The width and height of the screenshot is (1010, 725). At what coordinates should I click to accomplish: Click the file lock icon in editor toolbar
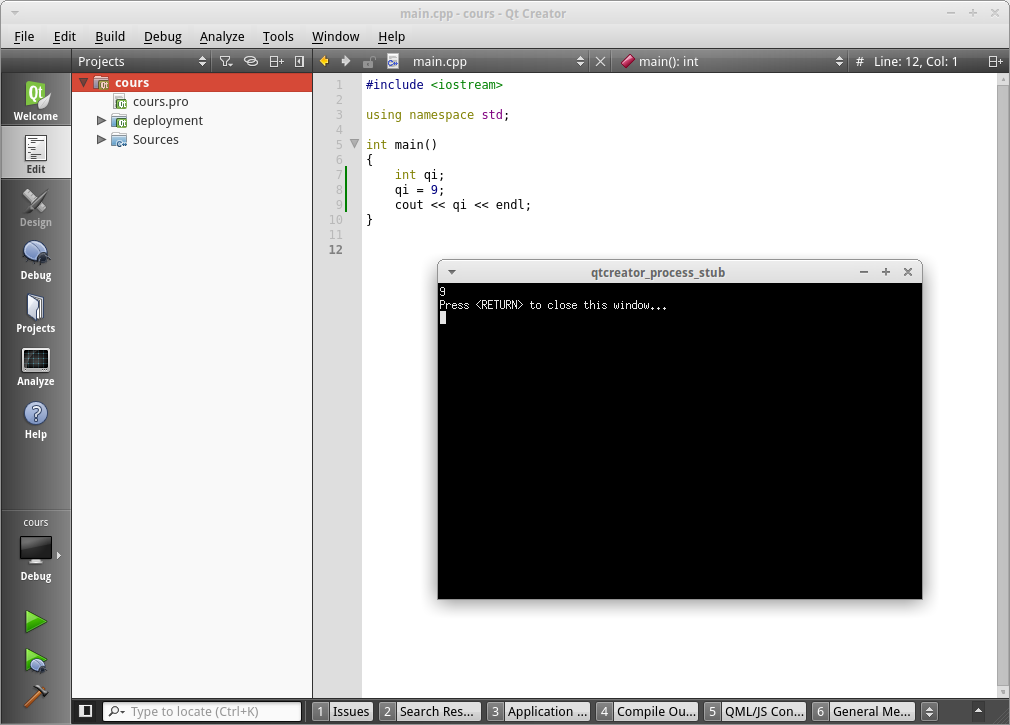point(368,62)
